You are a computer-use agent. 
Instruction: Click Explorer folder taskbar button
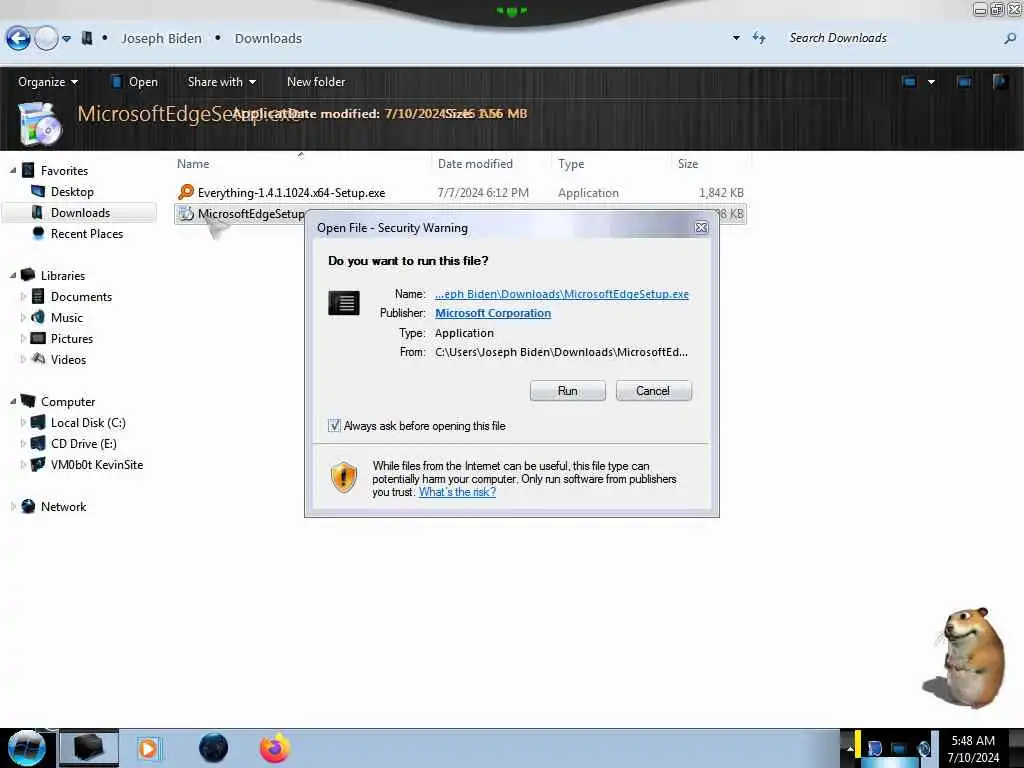tap(89, 748)
